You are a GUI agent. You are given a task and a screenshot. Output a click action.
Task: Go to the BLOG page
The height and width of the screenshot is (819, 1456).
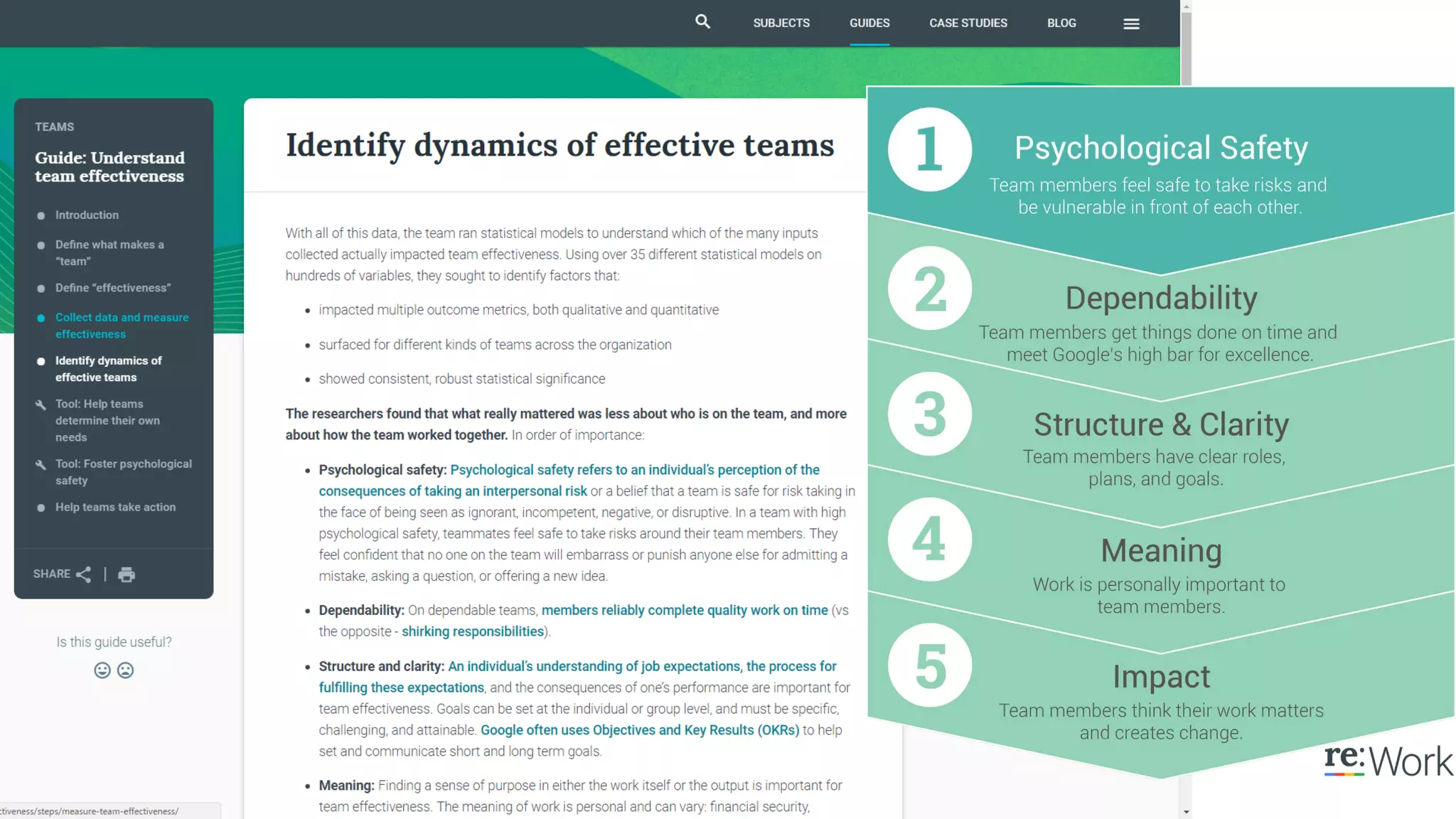tap(1061, 23)
